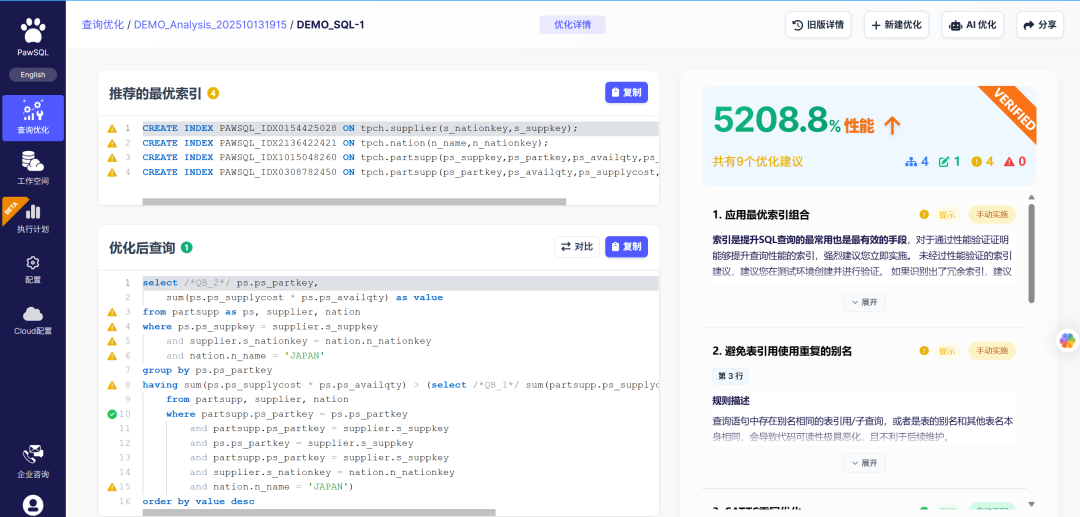
Task: Open 旧版详情 view
Action: [x=818, y=25]
